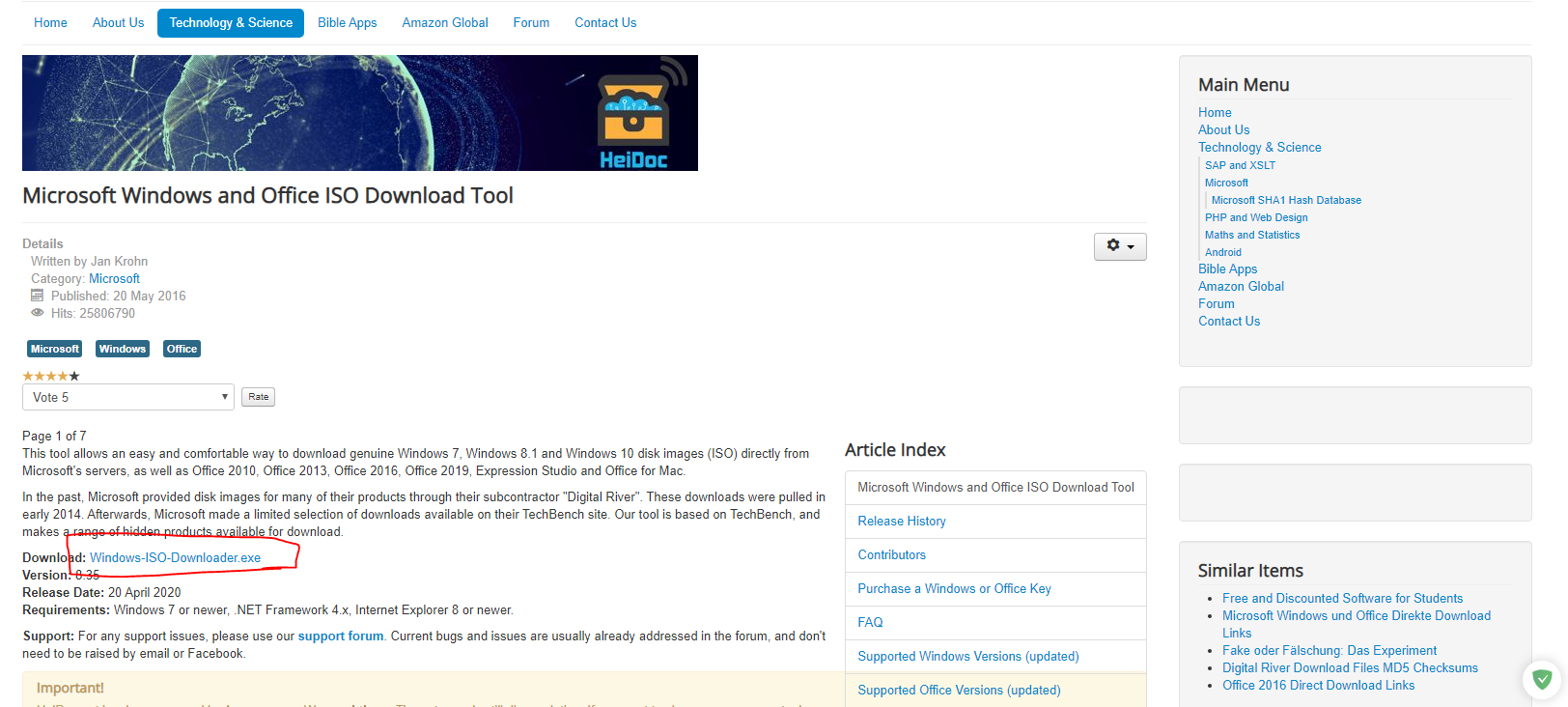1568x707 pixels.
Task: Click Amazon Global in Main Menu sidebar
Action: pyautogui.click(x=1242, y=286)
